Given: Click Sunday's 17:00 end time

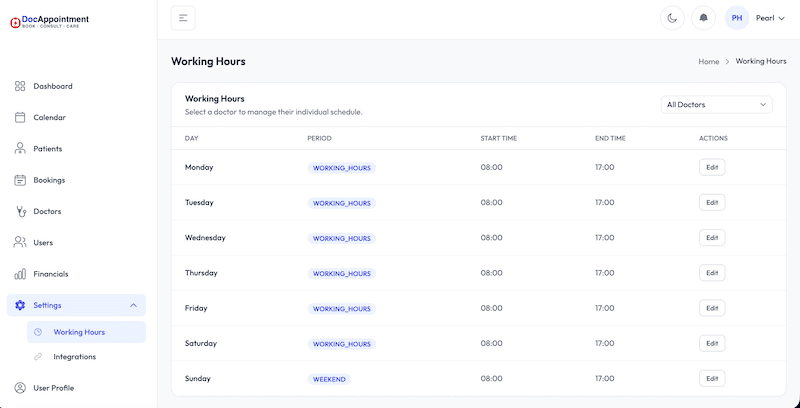Looking at the screenshot, I should (605, 378).
